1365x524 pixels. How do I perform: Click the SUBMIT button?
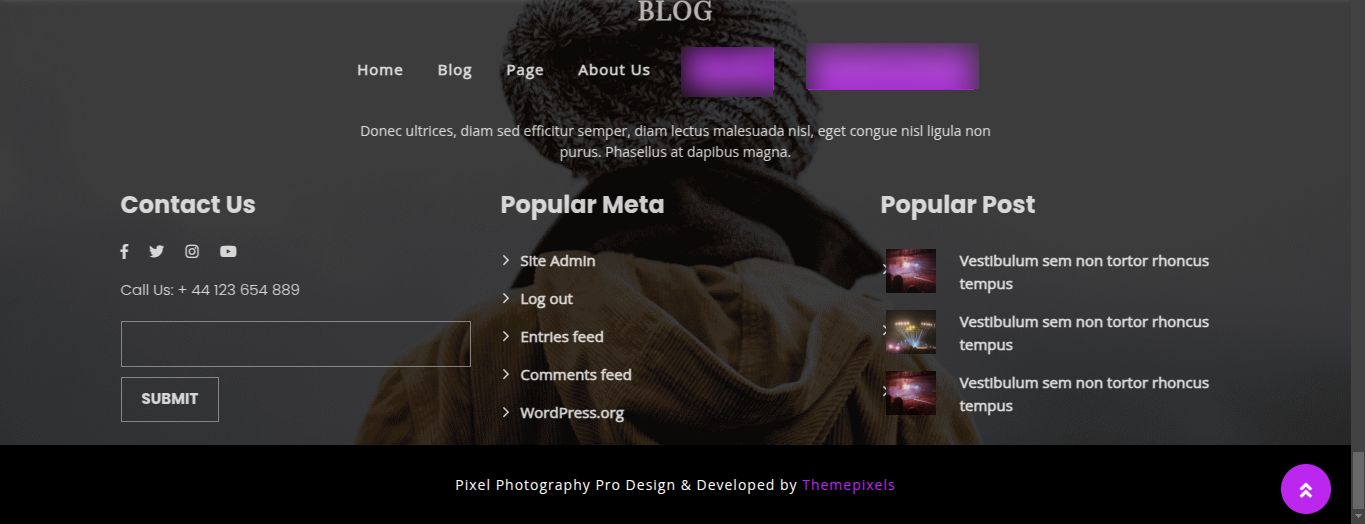[x=170, y=399]
